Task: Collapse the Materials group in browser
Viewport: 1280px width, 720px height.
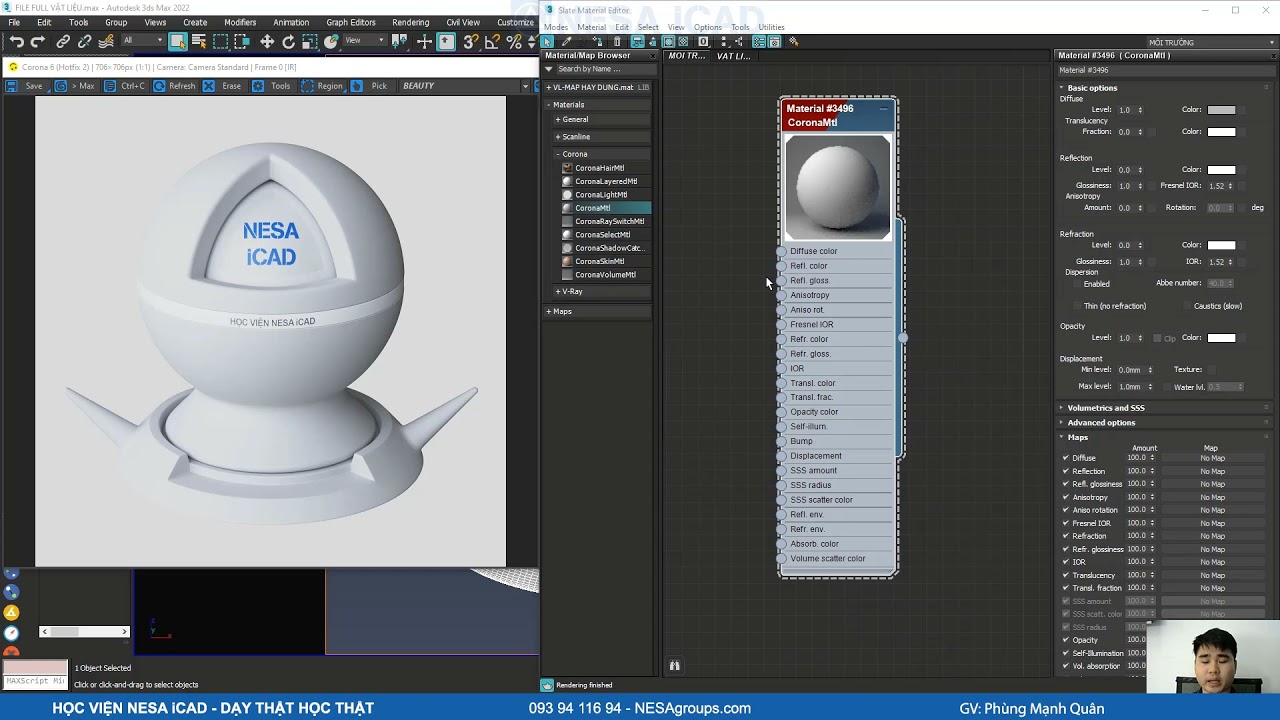Action: [x=549, y=105]
